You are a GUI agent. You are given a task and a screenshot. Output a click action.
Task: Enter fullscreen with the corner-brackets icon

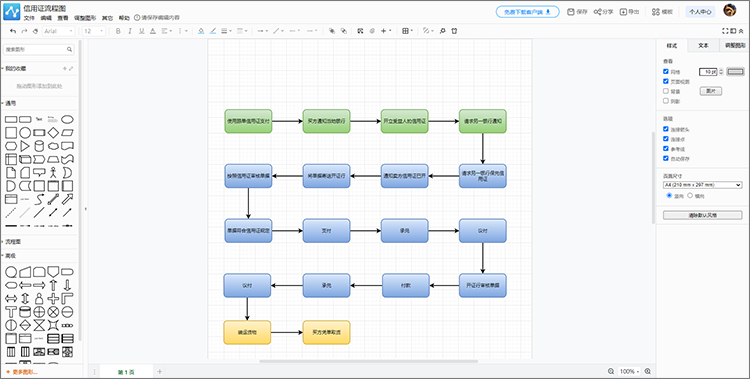point(725,31)
